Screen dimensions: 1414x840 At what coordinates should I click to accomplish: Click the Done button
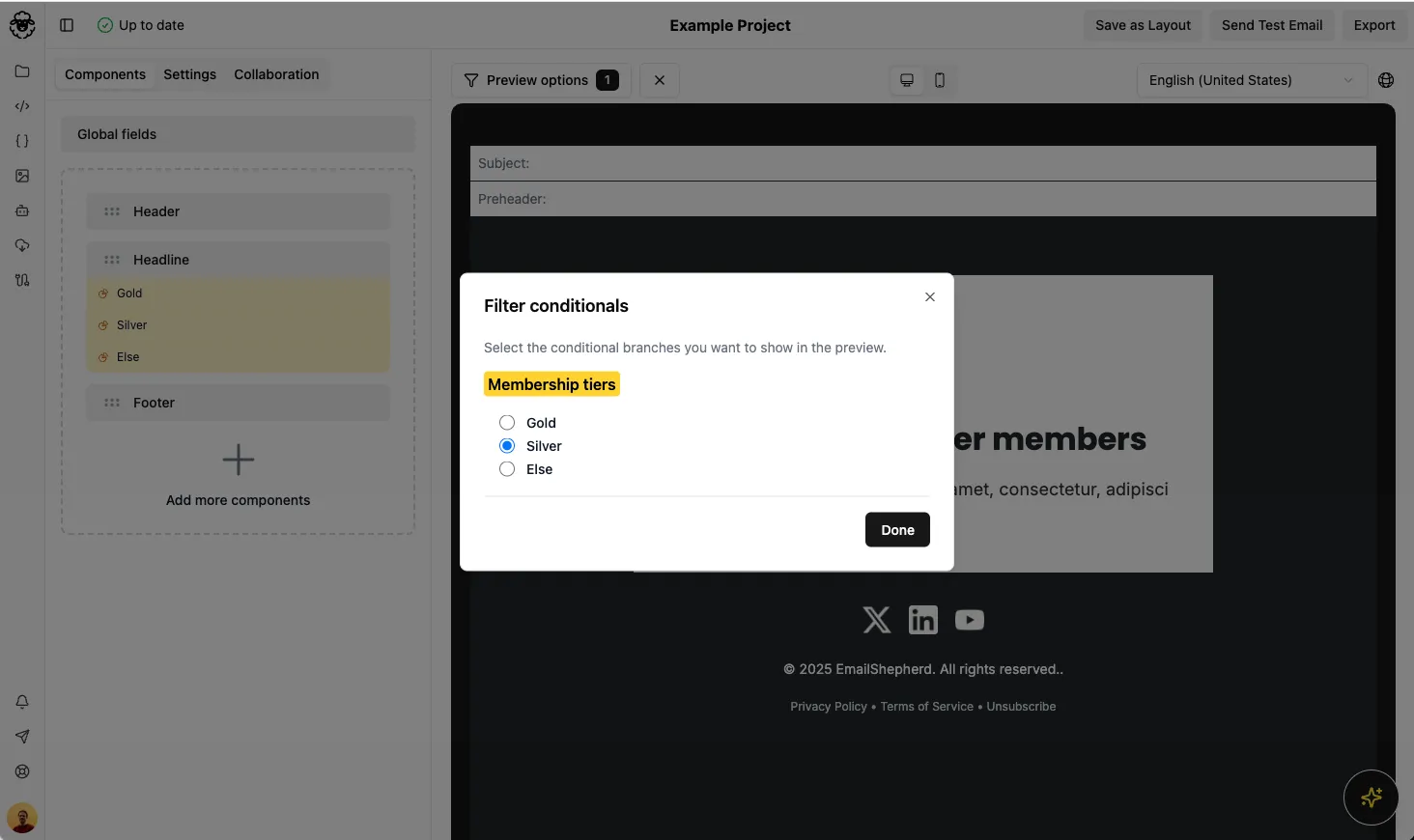897,530
